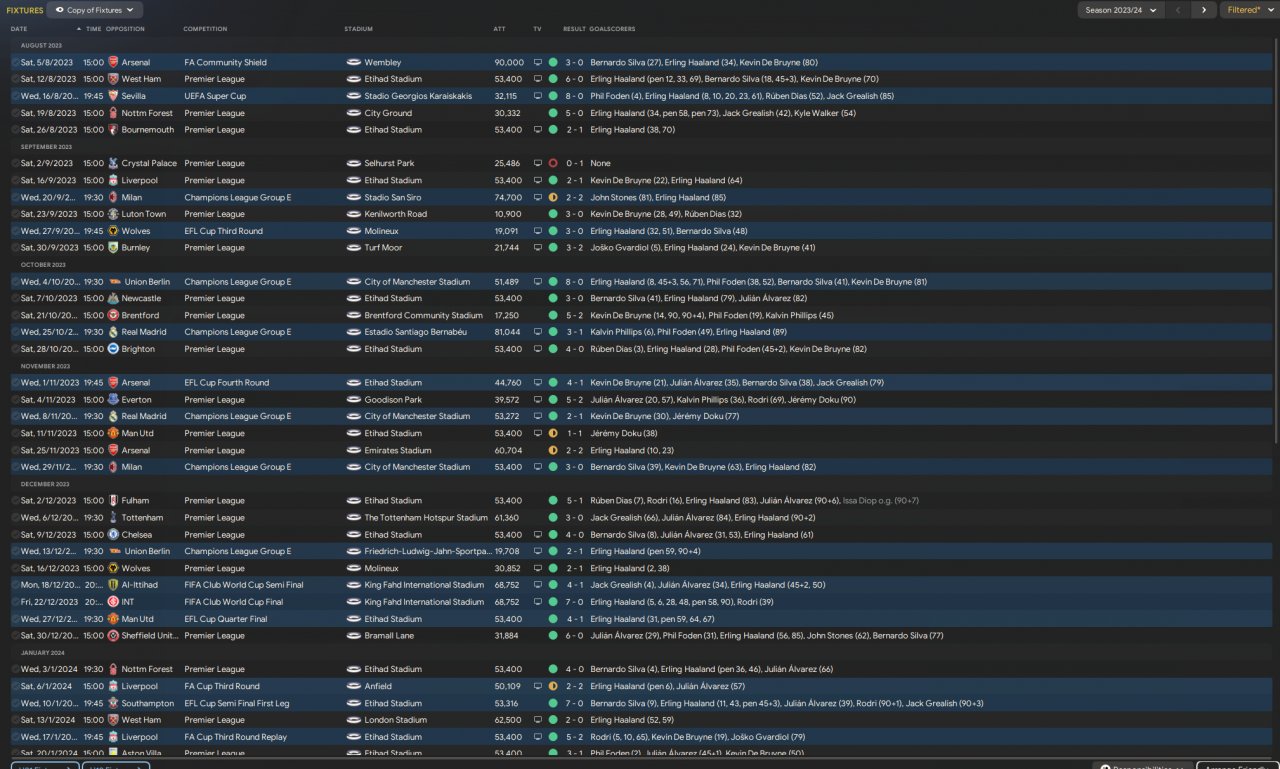Tick the selection circle for Sat, 7/10/2023 fixture
The image size is (1280, 769).
coord(16,298)
